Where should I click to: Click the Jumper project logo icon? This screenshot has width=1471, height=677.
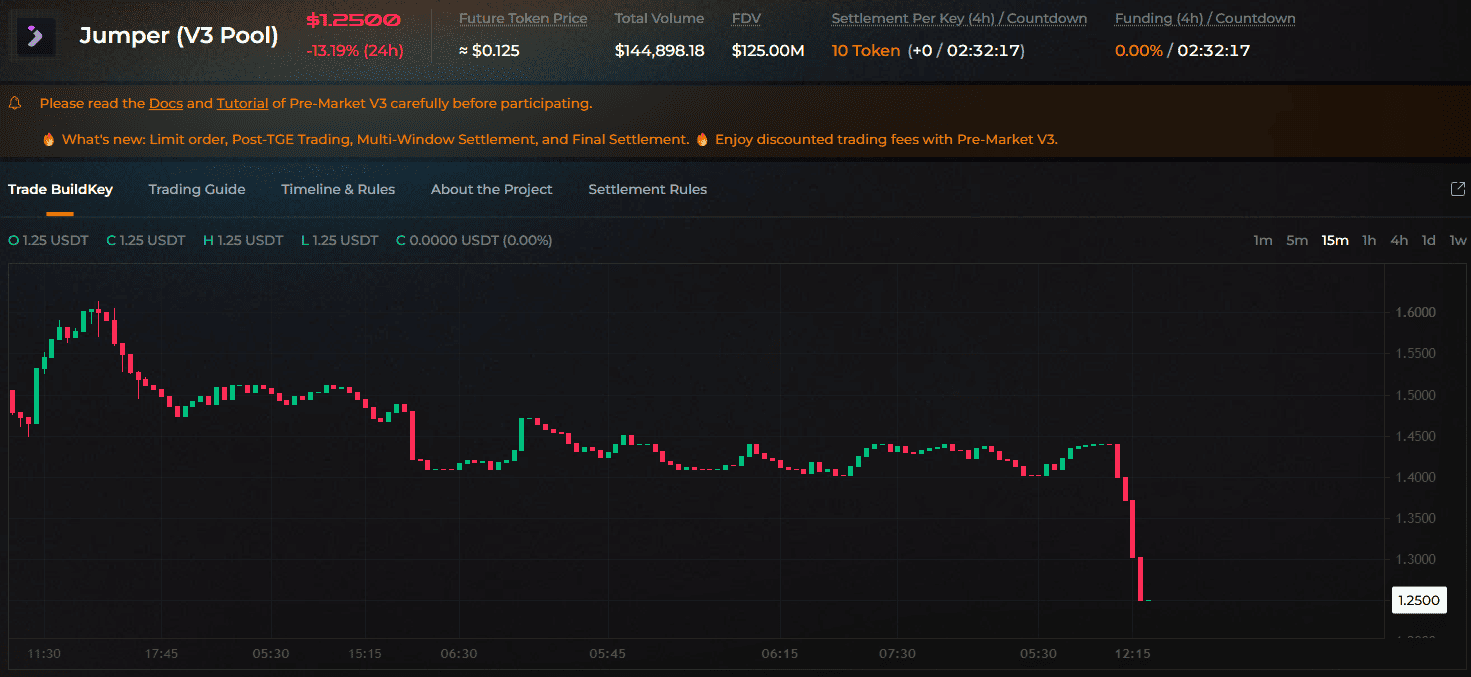36,37
